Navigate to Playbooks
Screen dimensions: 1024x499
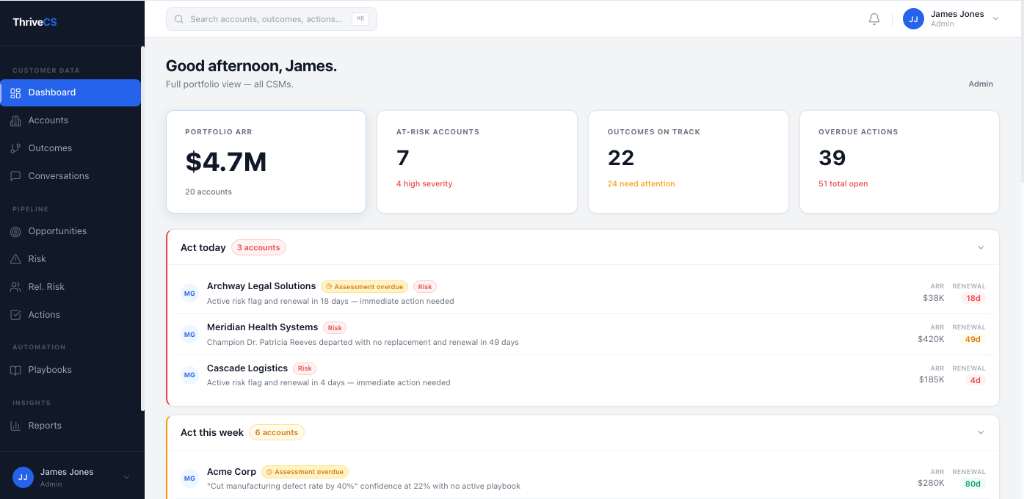[71, 370]
